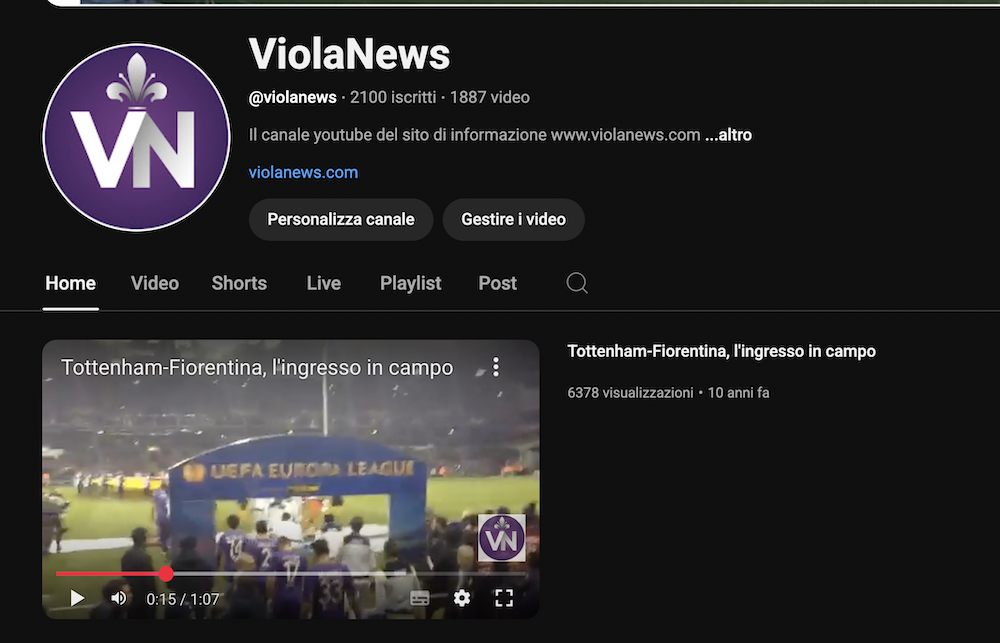Click the featured video frame
Viewport: 1000px width, 643px height.
point(291,479)
